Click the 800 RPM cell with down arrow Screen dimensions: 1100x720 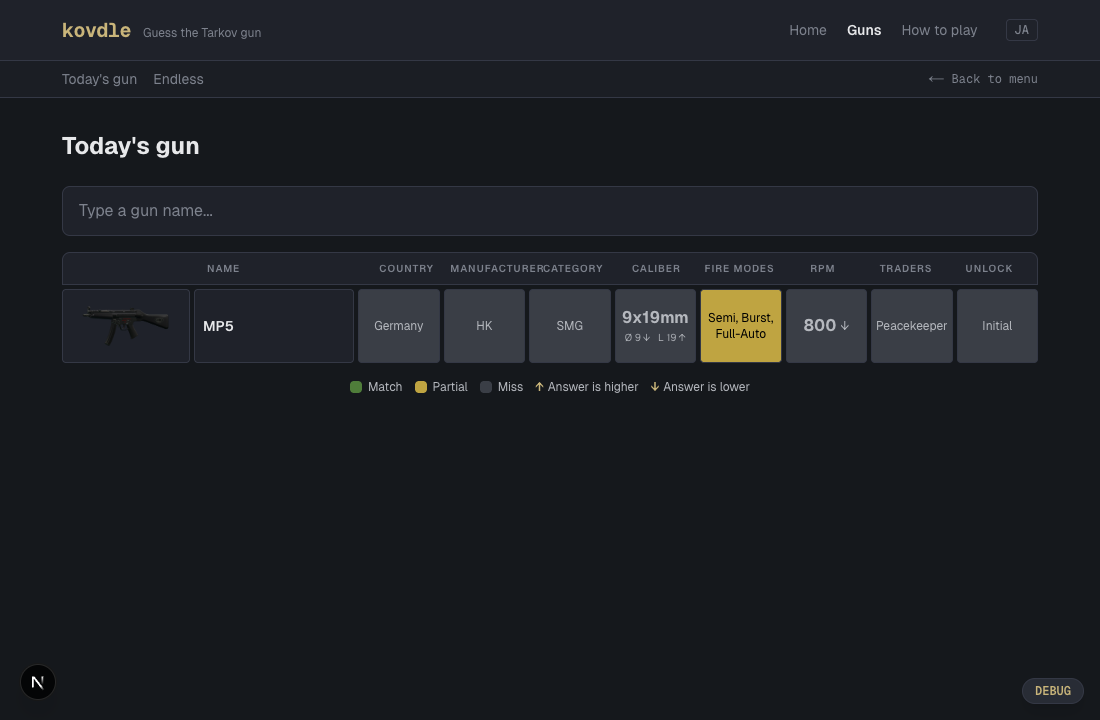pos(826,326)
